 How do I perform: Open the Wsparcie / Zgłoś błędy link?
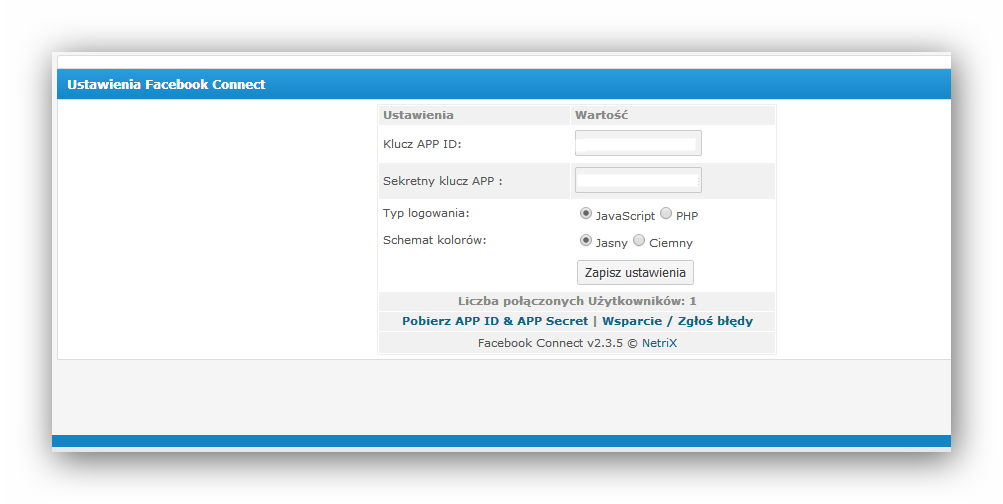677,321
